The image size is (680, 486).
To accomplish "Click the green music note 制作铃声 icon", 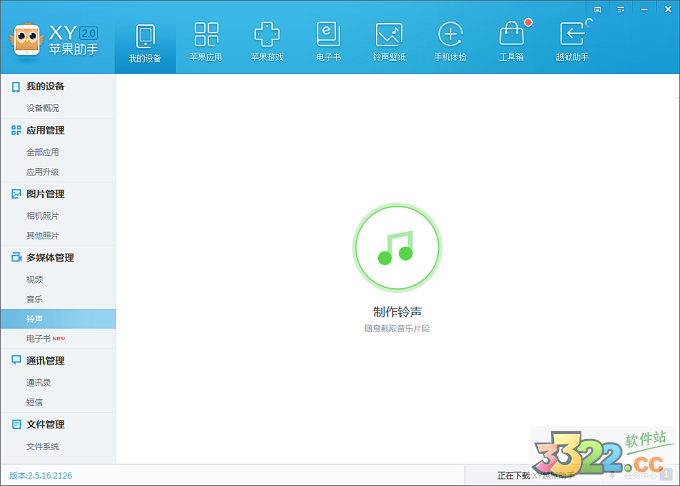I will pos(397,247).
